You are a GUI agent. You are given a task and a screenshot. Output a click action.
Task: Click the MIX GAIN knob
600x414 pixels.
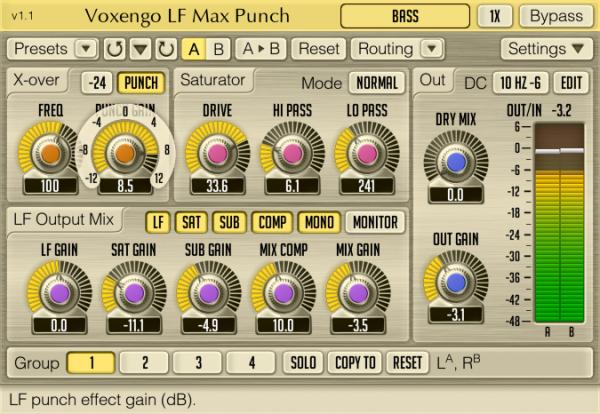click(358, 293)
